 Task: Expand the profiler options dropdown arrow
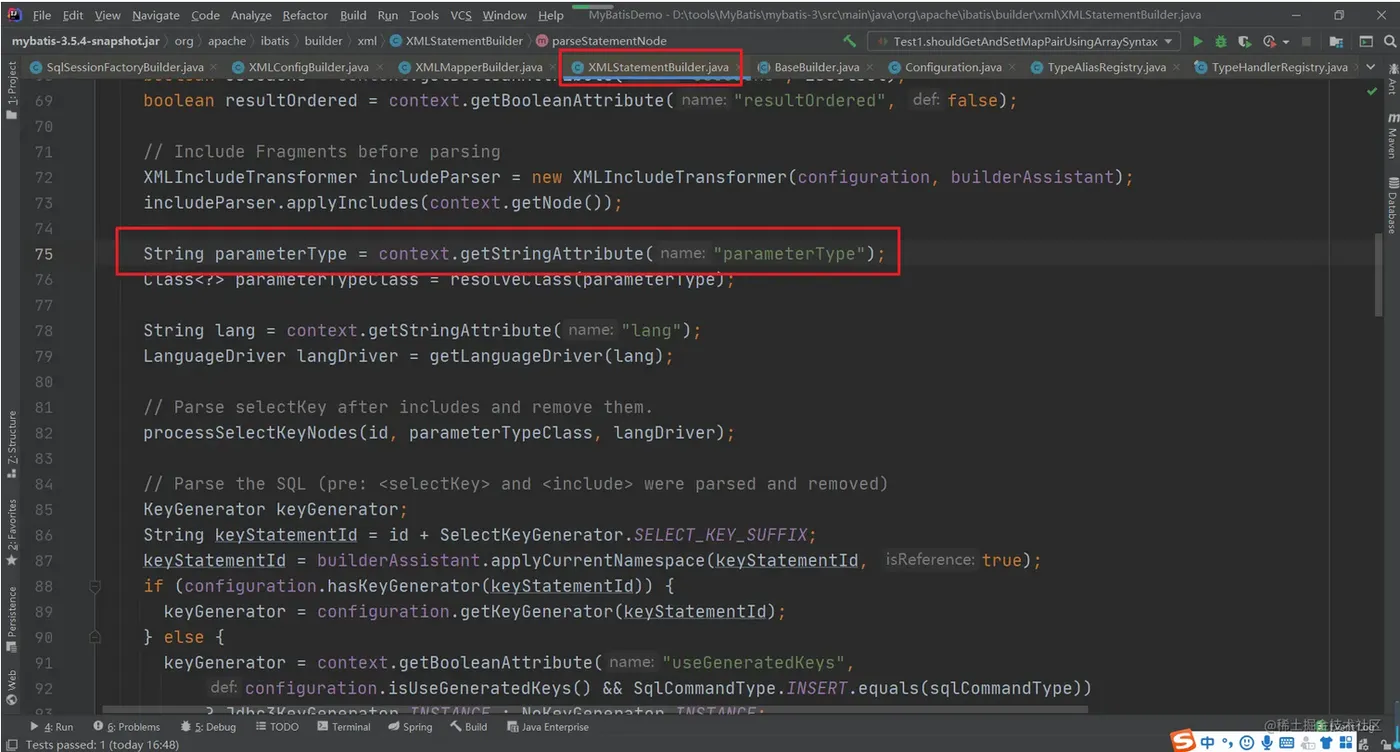click(x=1286, y=41)
